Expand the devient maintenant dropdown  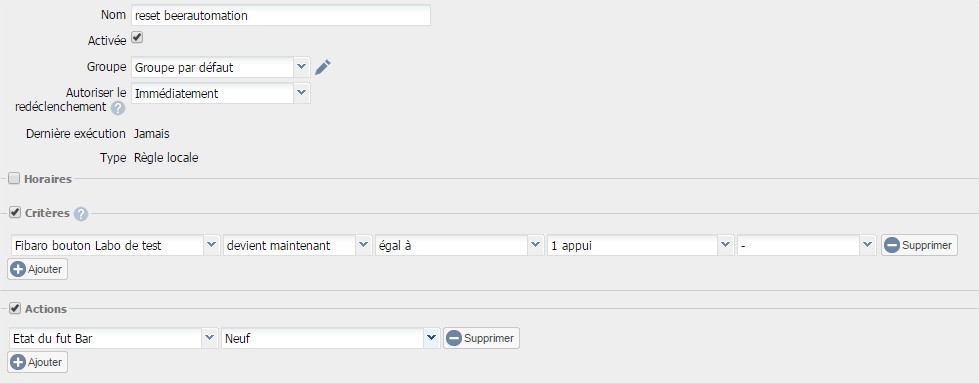tap(297, 245)
